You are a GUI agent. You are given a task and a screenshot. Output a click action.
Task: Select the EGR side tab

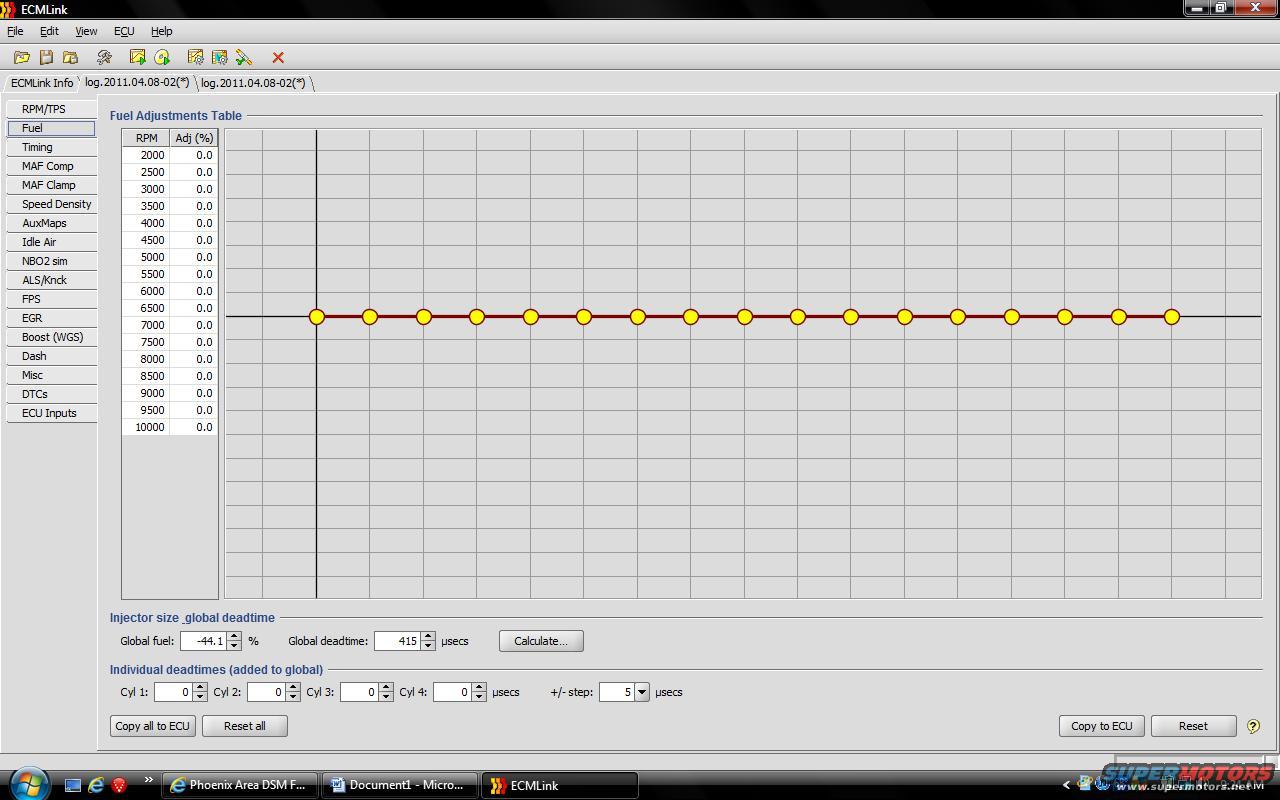(51, 318)
